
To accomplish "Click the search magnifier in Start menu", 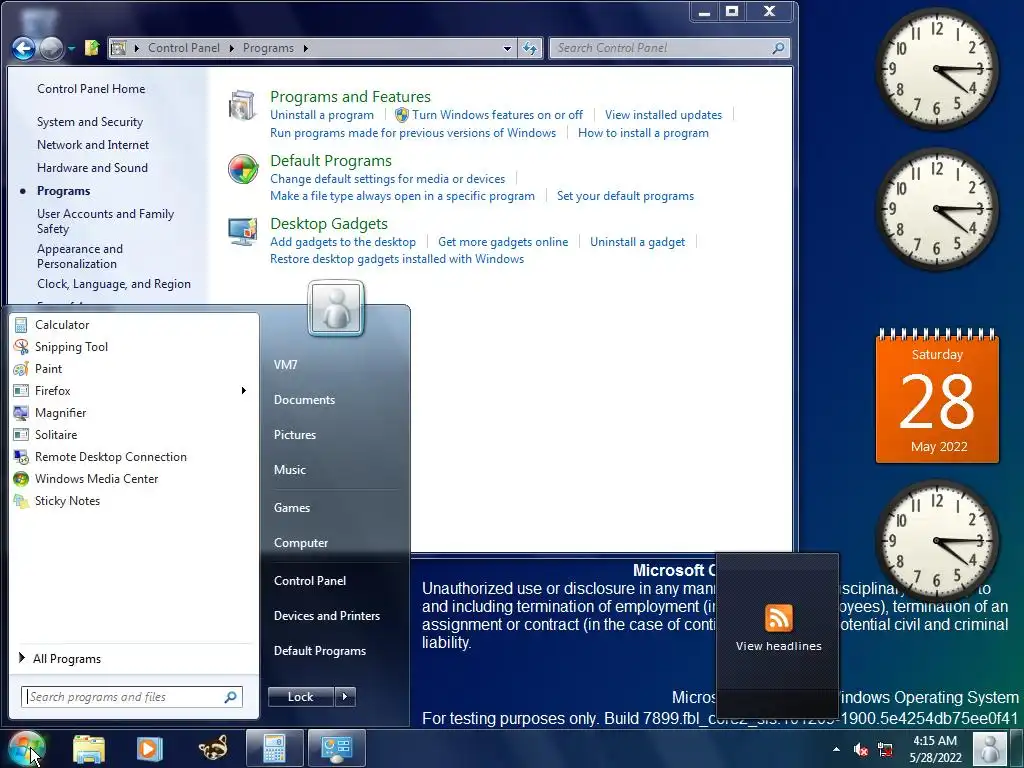I will point(231,697).
